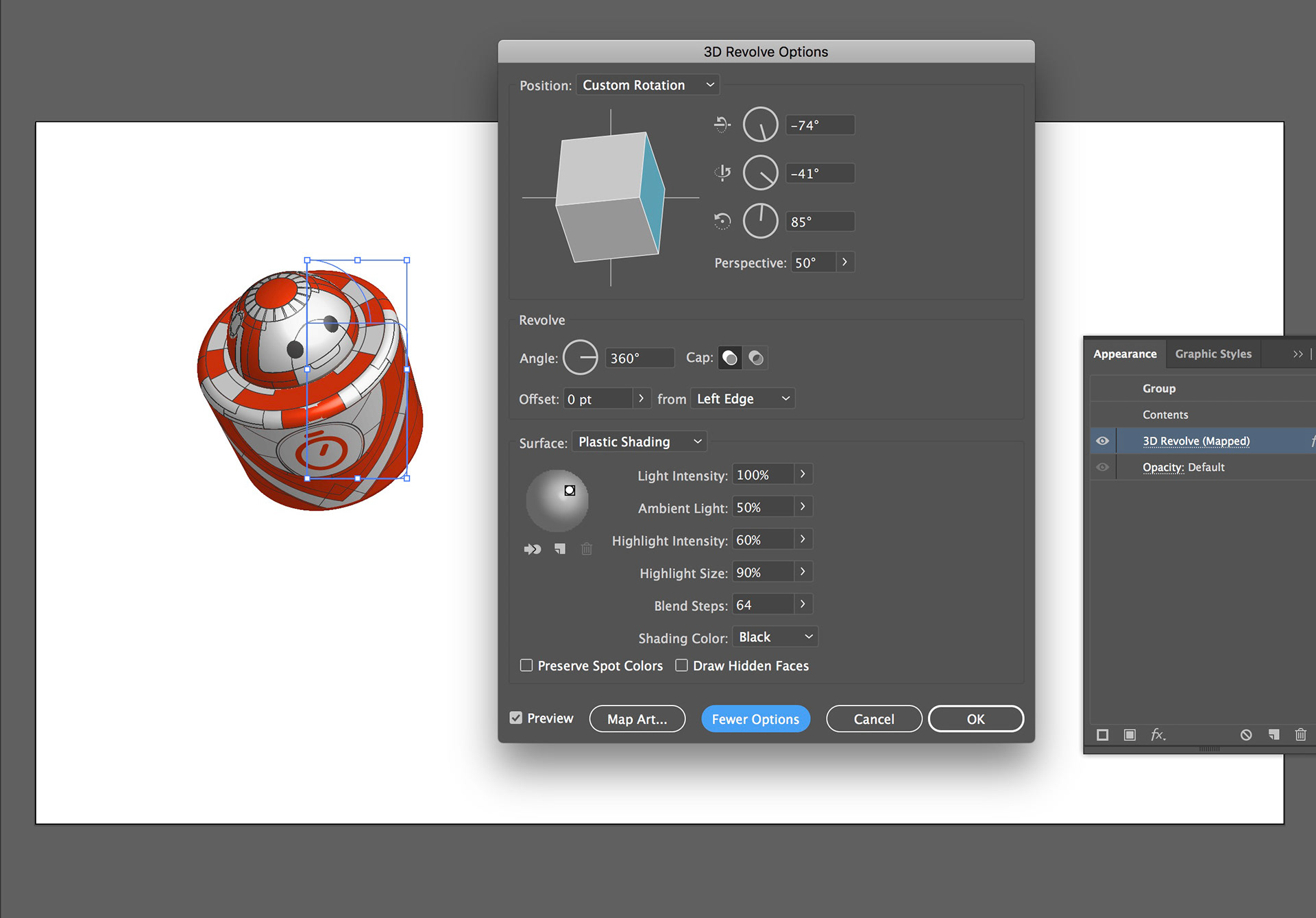Hide the 3D Revolve (Mapped) effect
This screenshot has height=918, width=1316.
point(1102,441)
